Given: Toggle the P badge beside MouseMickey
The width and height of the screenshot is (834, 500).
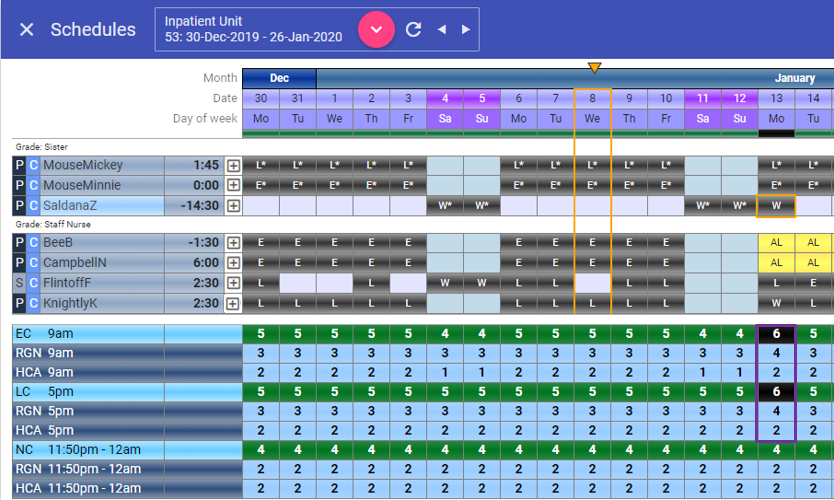Looking at the screenshot, I should click(x=19, y=165).
